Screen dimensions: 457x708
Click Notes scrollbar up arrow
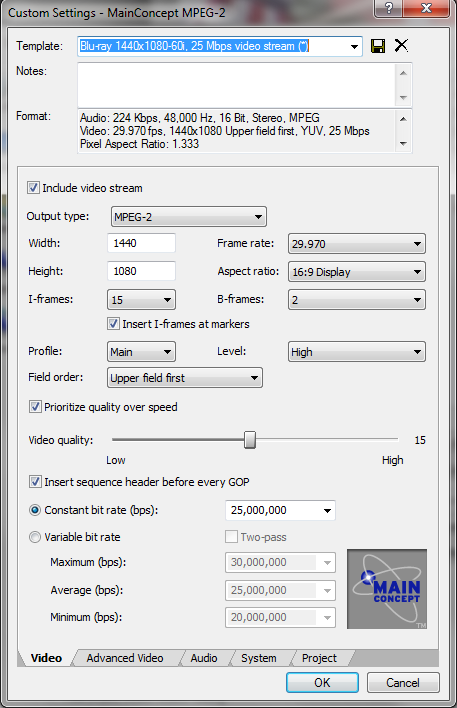point(403,72)
